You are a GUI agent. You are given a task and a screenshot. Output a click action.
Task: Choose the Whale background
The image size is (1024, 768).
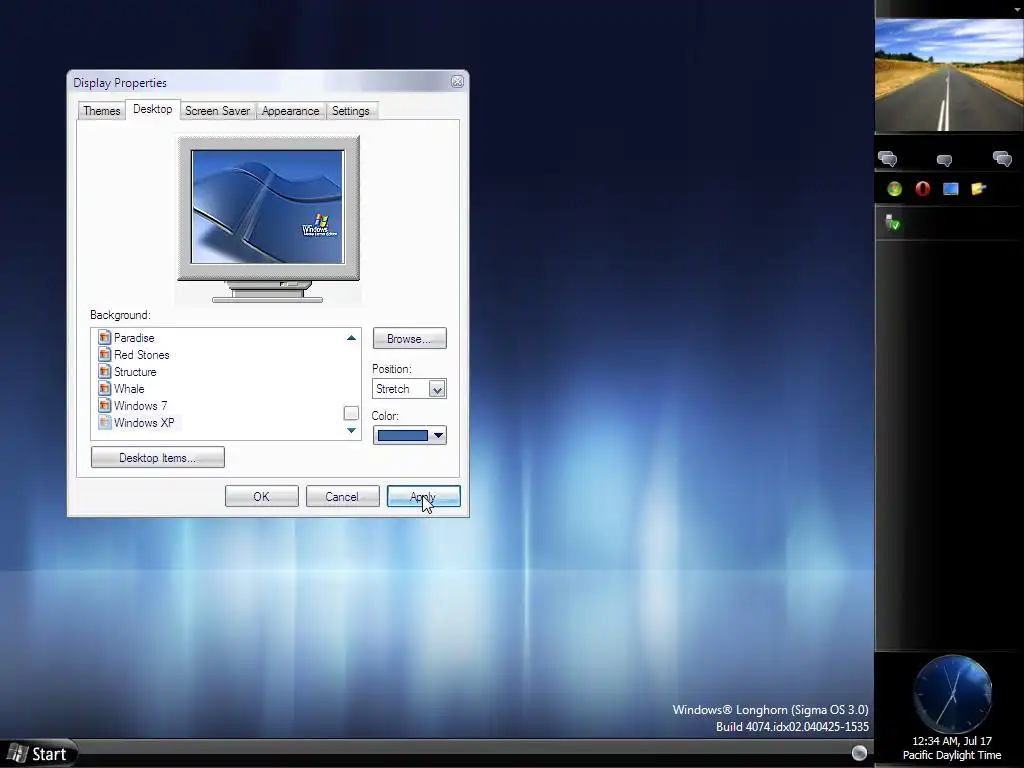point(129,389)
